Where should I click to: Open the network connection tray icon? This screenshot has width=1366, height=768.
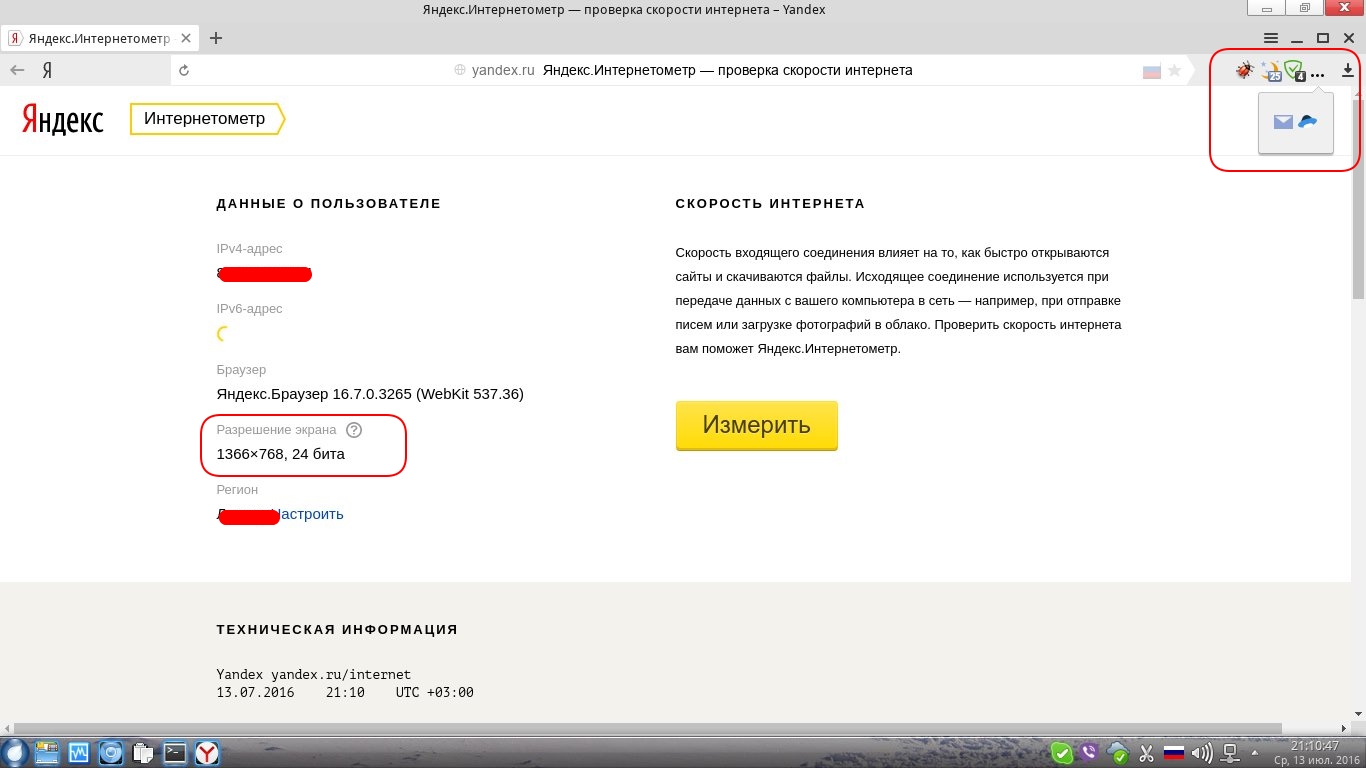(x=1231, y=753)
